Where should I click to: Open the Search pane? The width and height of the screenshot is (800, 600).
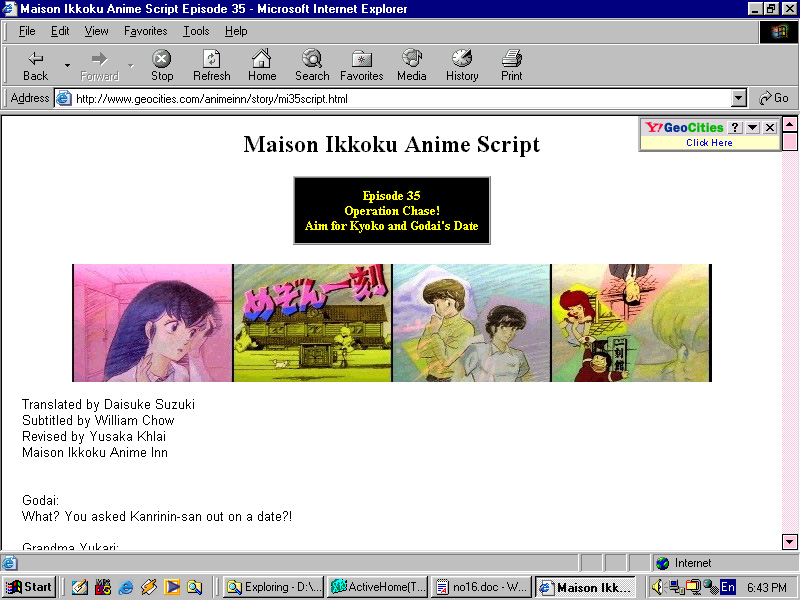point(312,66)
